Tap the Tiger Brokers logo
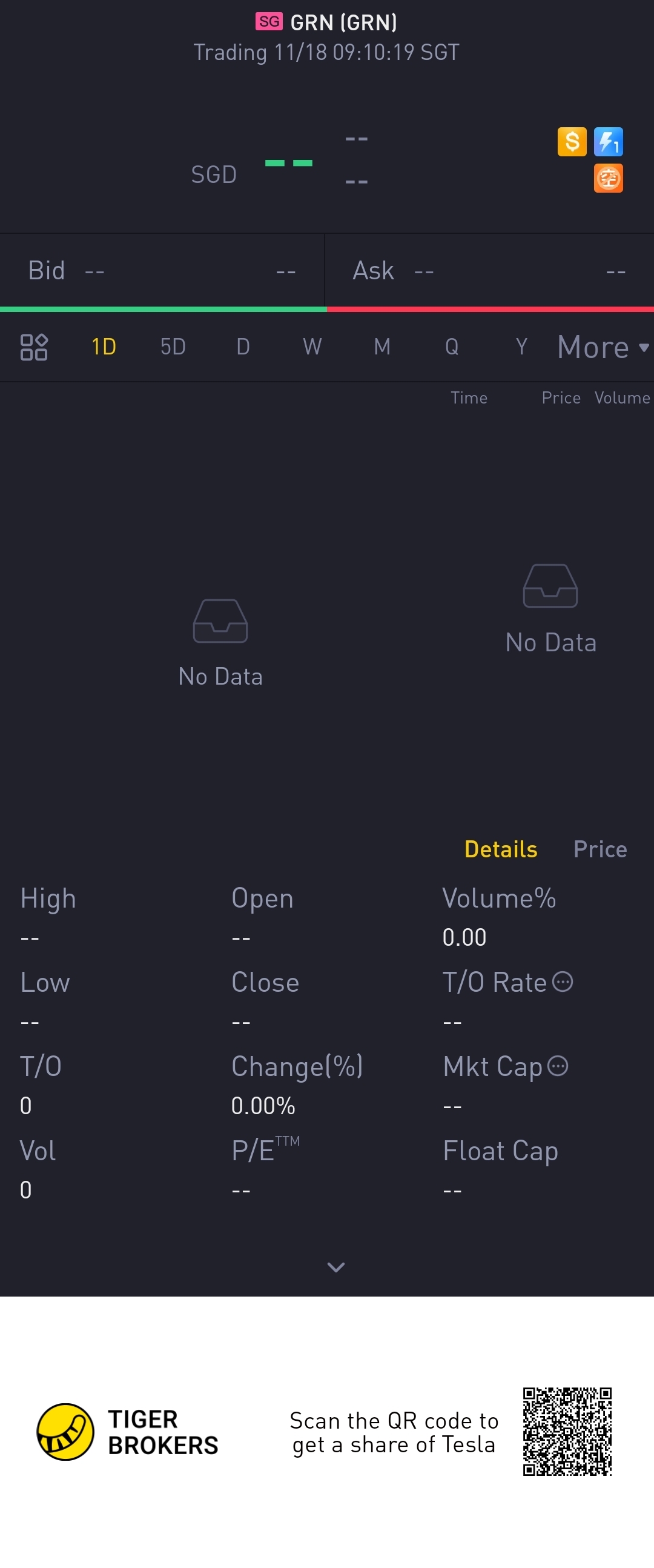 pyautogui.click(x=128, y=1432)
